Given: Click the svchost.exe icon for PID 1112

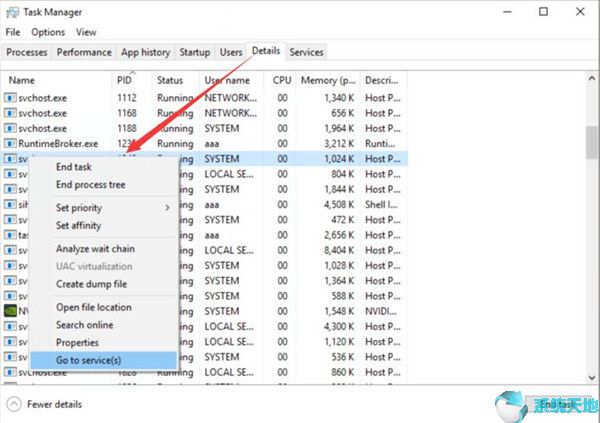Looking at the screenshot, I should pyautogui.click(x=11, y=98).
